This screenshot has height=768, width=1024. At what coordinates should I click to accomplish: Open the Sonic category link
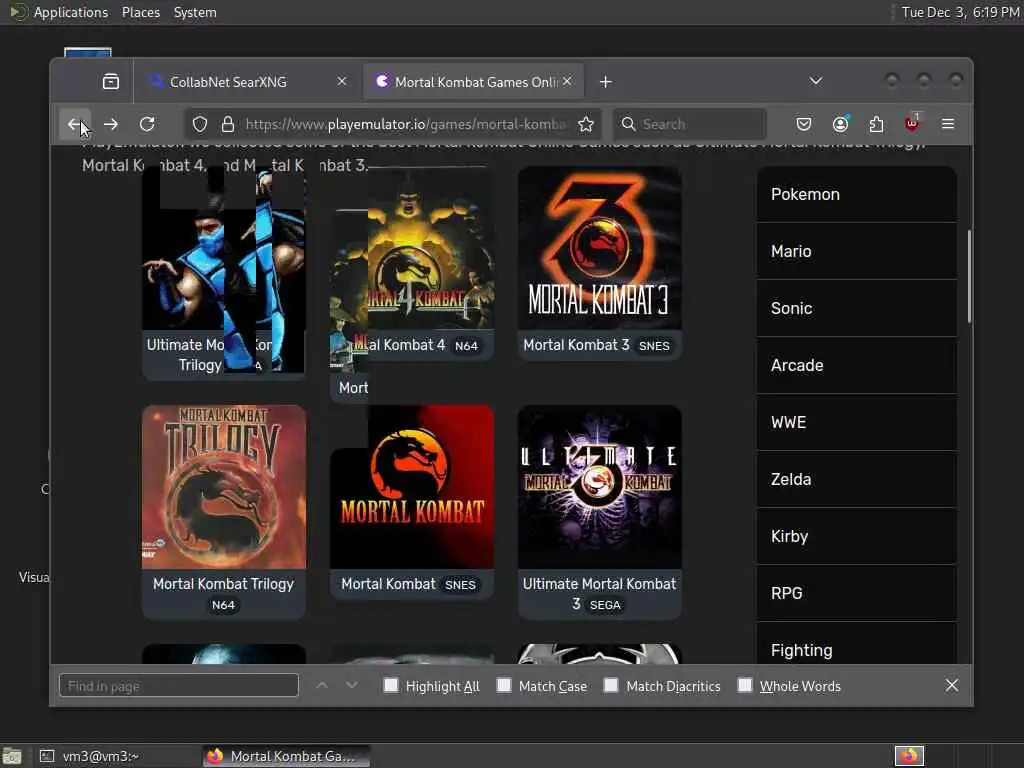(857, 308)
